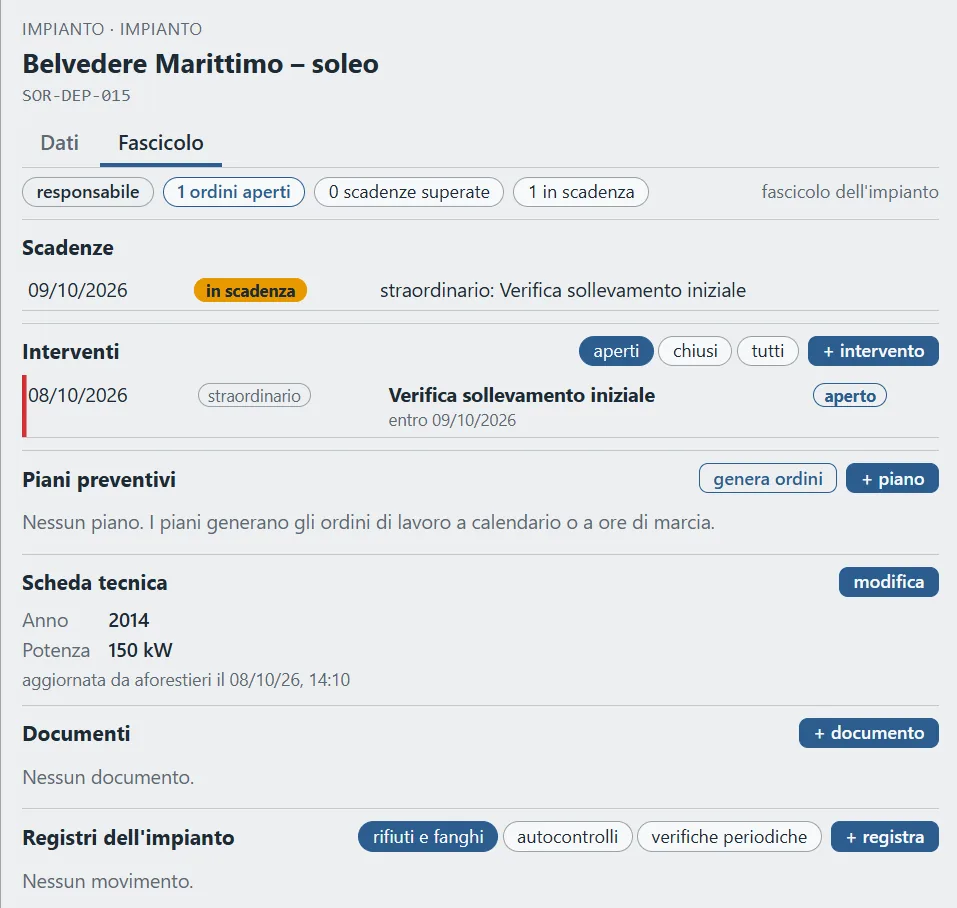957x908 pixels.
Task: Add a new intervento
Action: (873, 351)
